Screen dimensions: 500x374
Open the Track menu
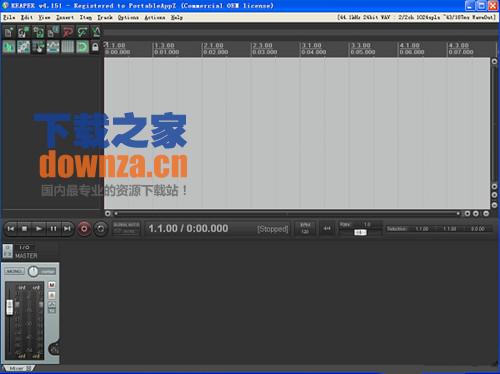[105, 17]
